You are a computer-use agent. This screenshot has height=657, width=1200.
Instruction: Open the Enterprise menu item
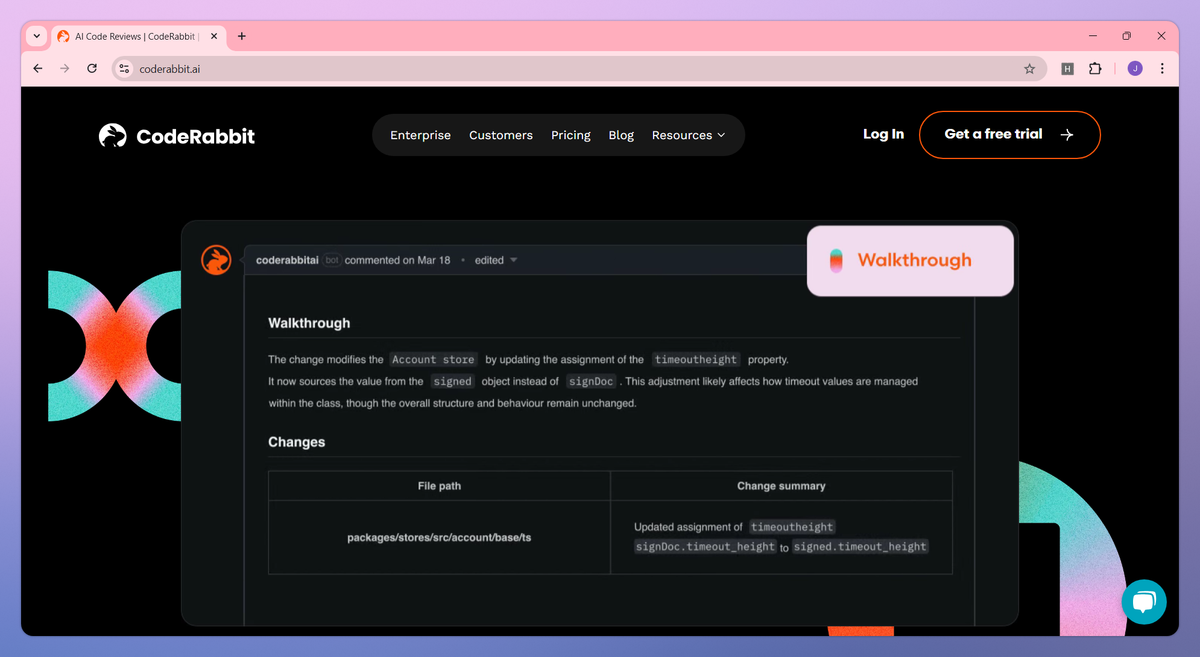coord(420,135)
